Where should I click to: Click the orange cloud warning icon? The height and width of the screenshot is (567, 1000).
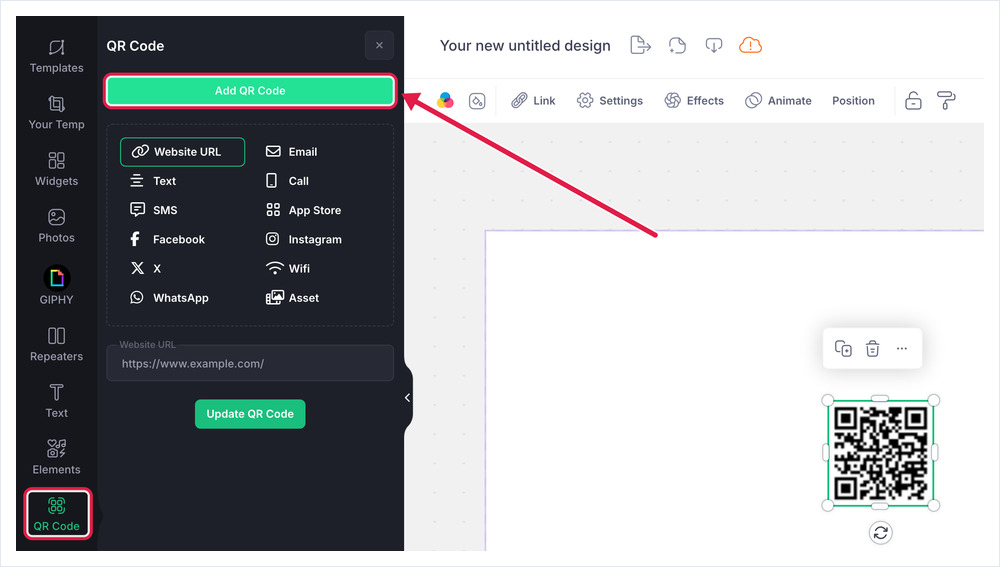[750, 45]
